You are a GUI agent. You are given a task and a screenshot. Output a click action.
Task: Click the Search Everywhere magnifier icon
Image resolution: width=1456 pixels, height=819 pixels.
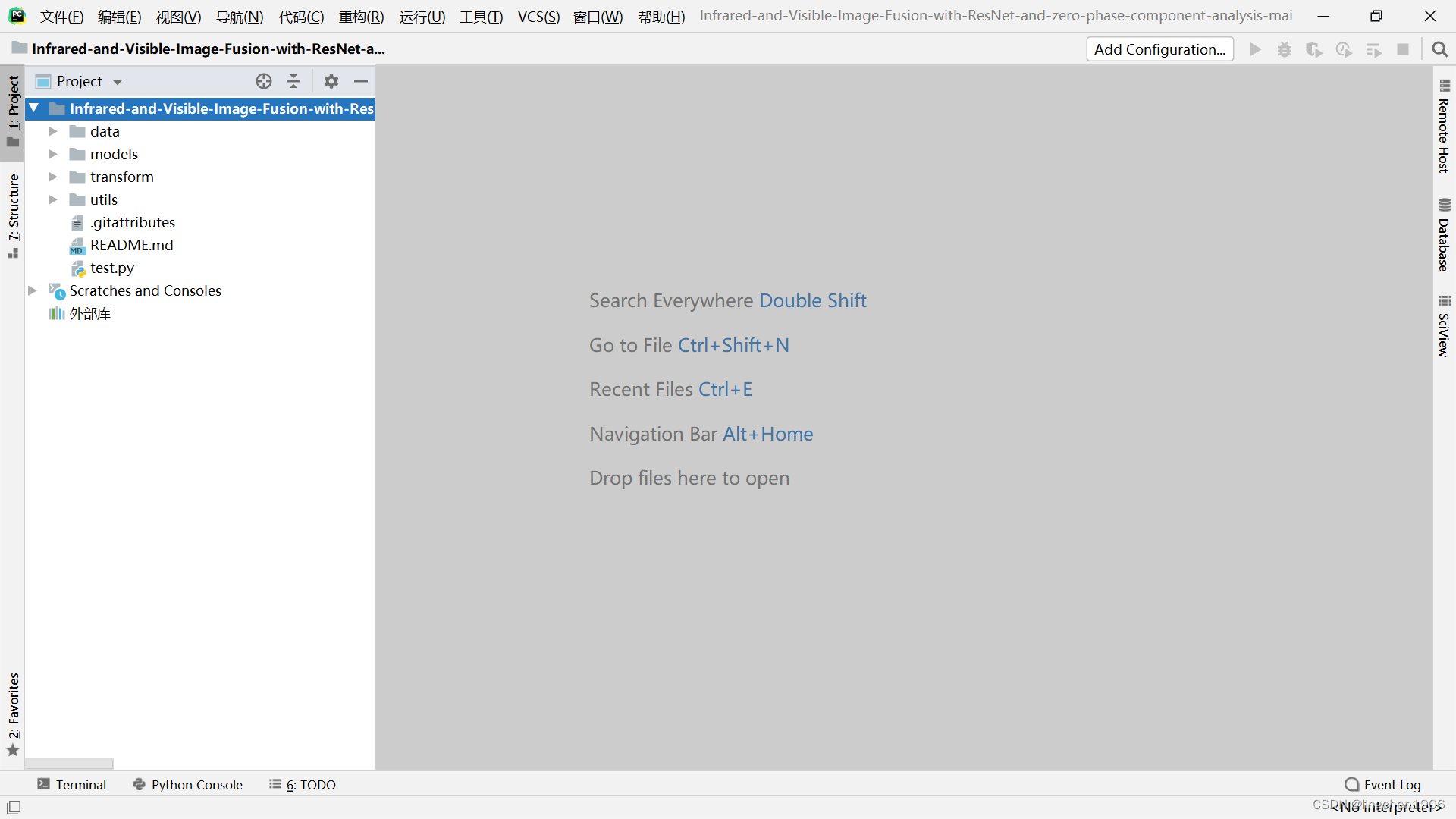[1439, 49]
